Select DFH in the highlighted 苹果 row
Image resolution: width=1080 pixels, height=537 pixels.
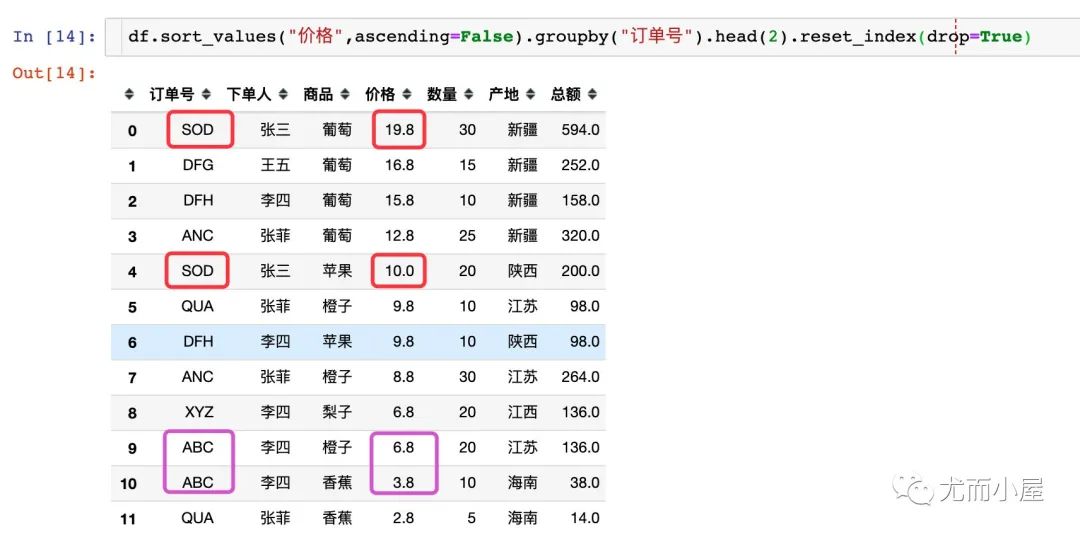[x=198, y=341]
